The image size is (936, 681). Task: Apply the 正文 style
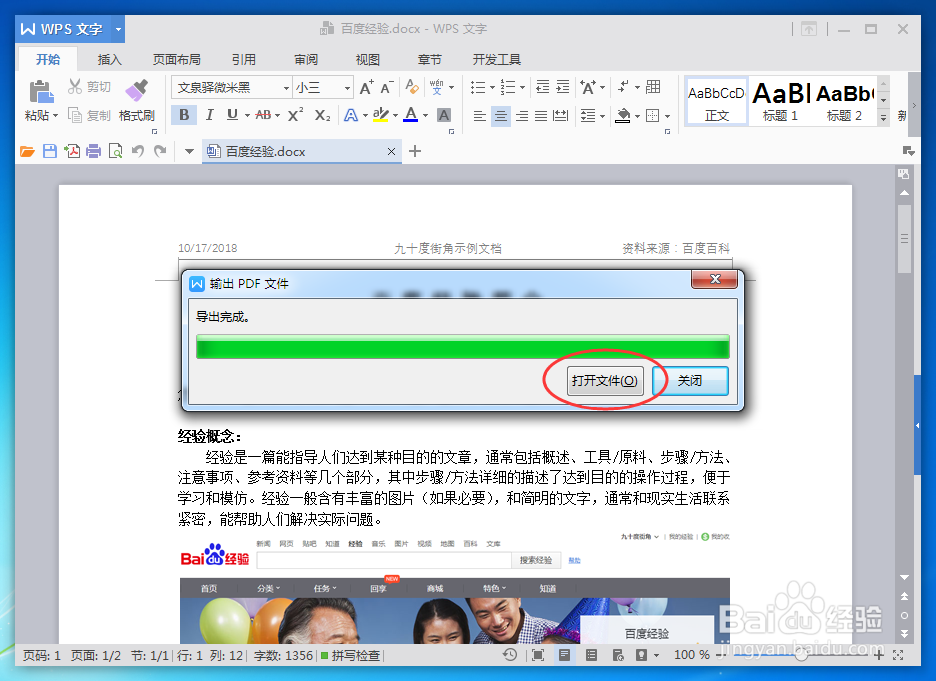pos(716,101)
